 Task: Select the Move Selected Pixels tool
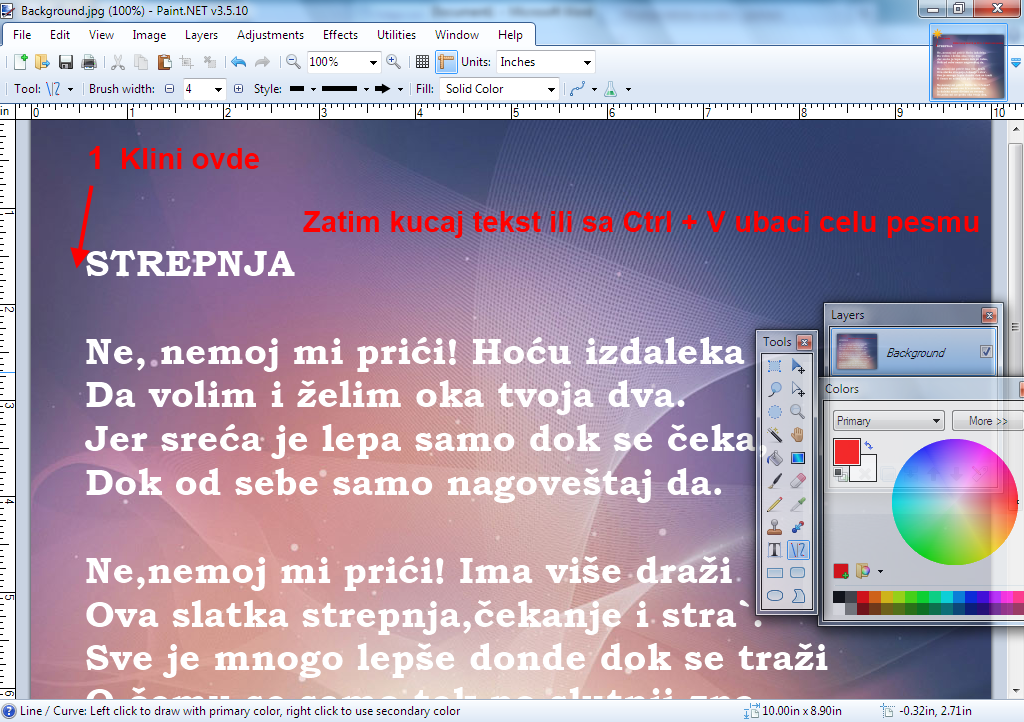point(797,366)
